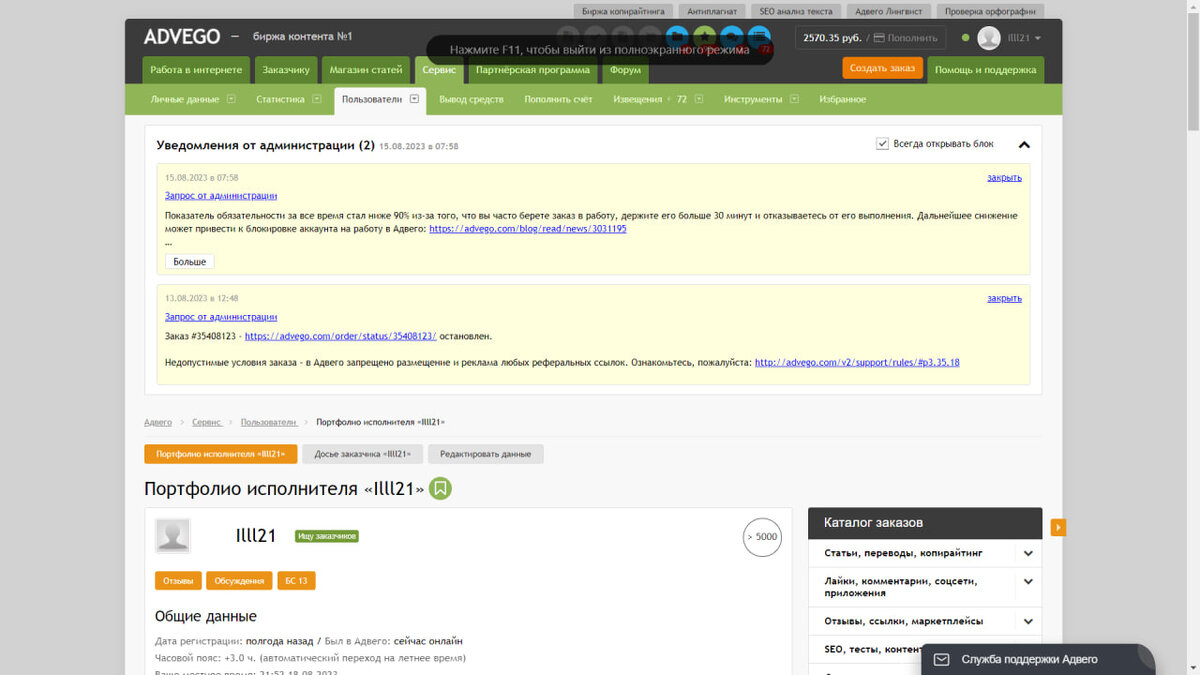This screenshot has width=1200, height=675.
Task: Select the 'Сервис' tab
Action: (439, 70)
